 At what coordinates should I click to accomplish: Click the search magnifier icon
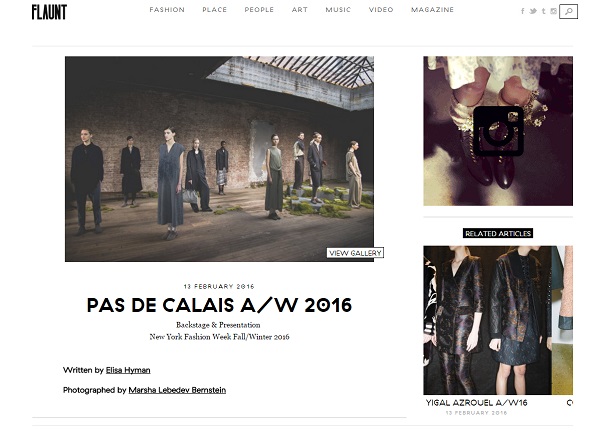pos(568,11)
